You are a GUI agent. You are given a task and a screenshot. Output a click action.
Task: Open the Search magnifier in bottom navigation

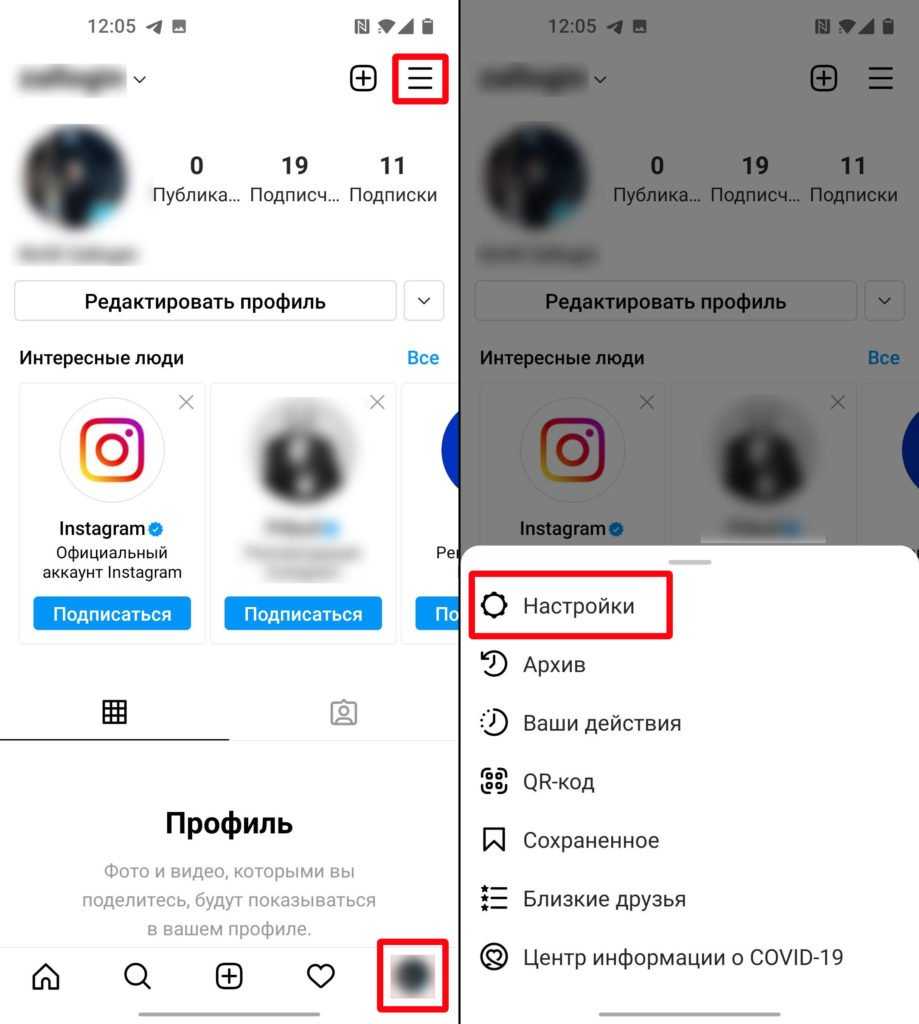click(137, 976)
